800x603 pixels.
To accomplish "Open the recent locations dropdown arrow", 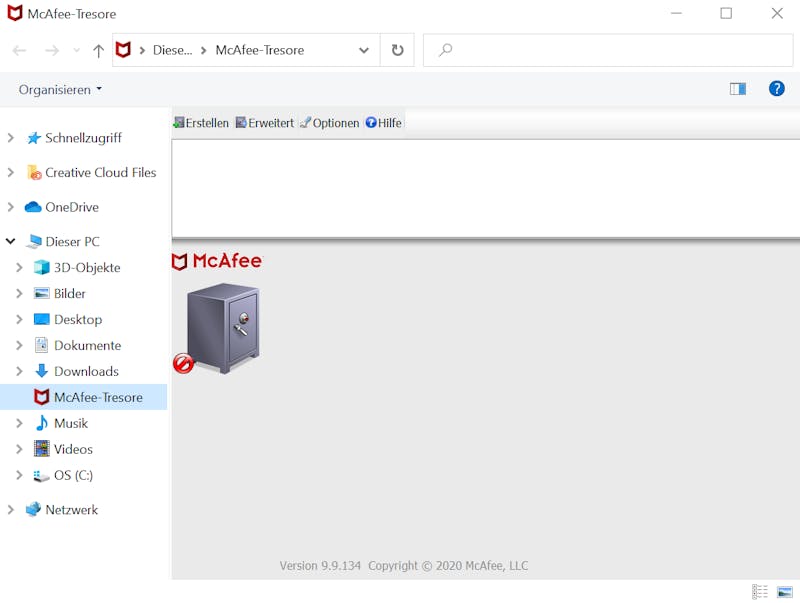I will pyautogui.click(x=77, y=50).
